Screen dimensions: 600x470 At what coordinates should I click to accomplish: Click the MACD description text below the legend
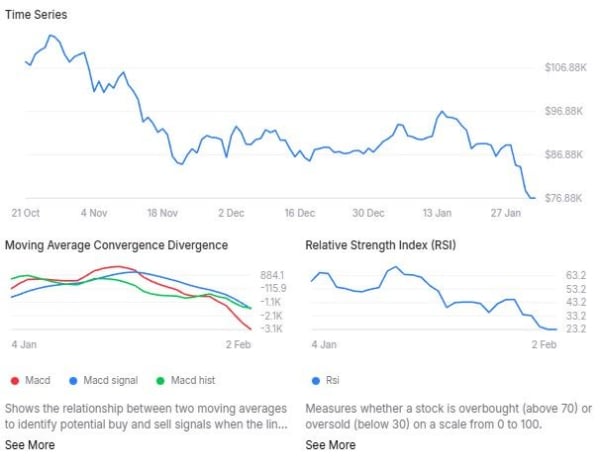[x=146, y=417]
